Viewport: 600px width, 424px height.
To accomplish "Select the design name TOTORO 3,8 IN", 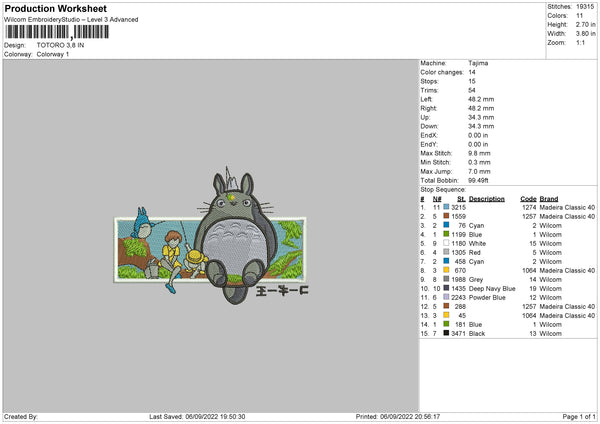I will [x=60, y=45].
